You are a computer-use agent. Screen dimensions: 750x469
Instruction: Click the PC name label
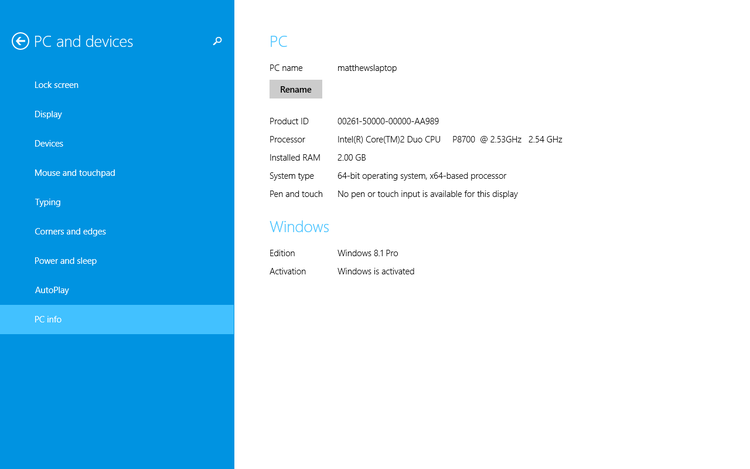(x=286, y=68)
